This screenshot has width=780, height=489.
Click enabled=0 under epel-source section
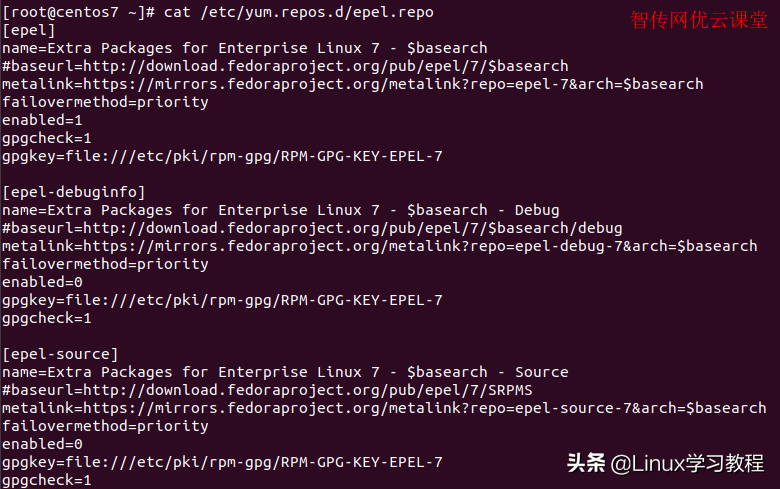(42, 444)
